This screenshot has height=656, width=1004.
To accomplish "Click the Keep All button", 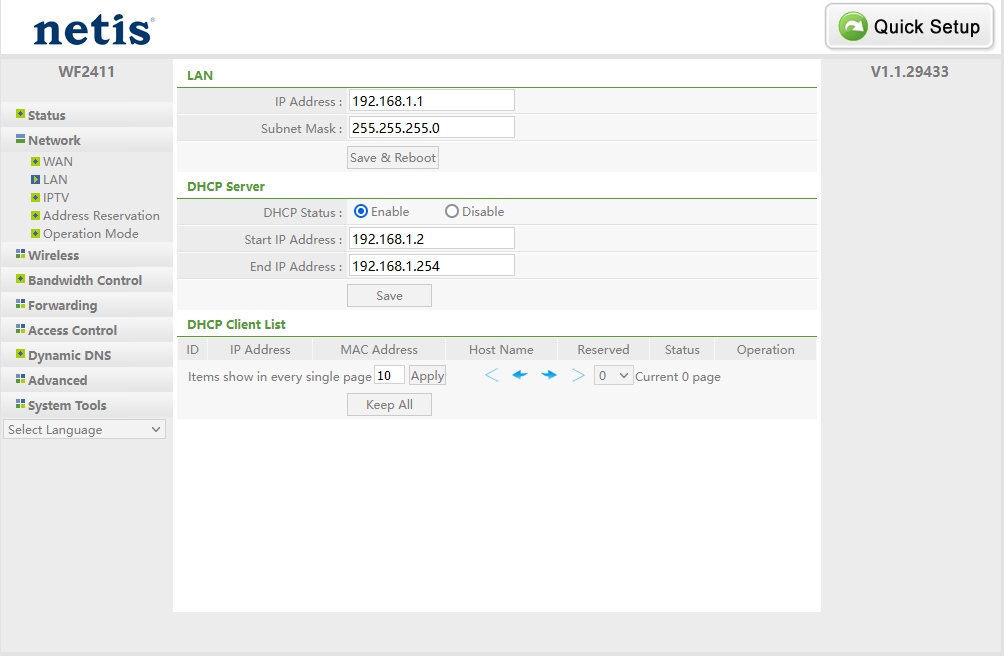I will [389, 405].
